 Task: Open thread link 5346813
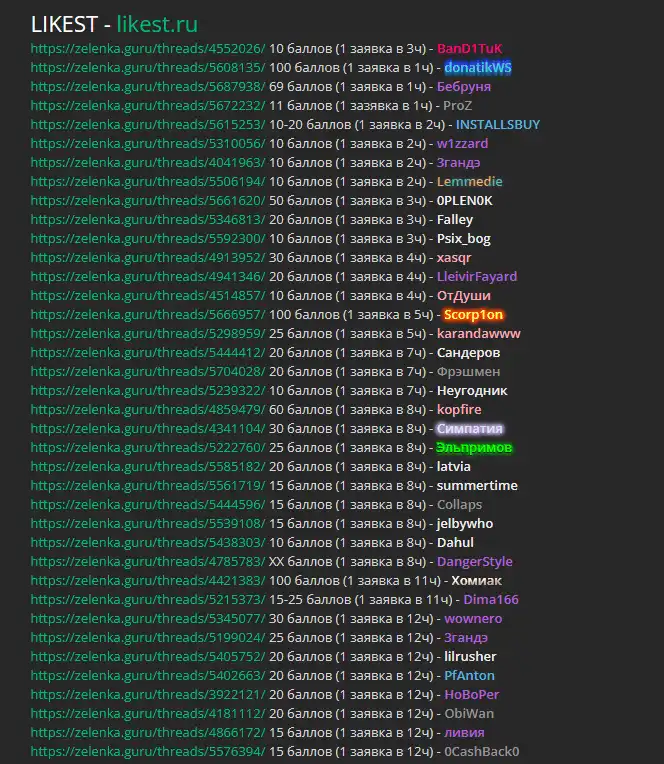coord(148,220)
